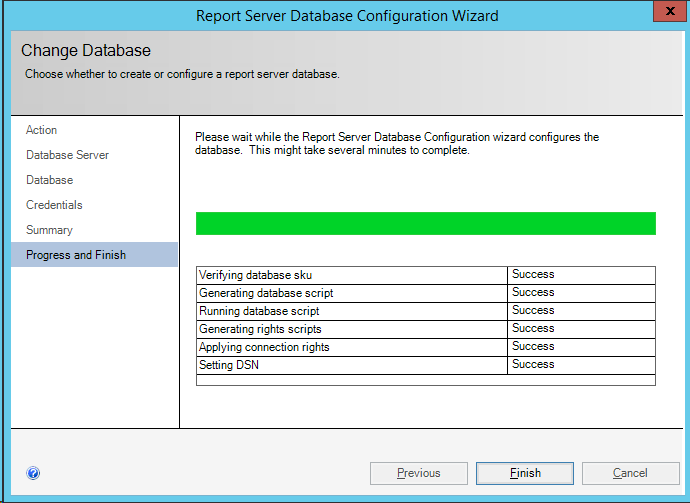Screen dimensions: 690x503
Task: Pick the Setting DSN task row
Action: (x=230, y=365)
